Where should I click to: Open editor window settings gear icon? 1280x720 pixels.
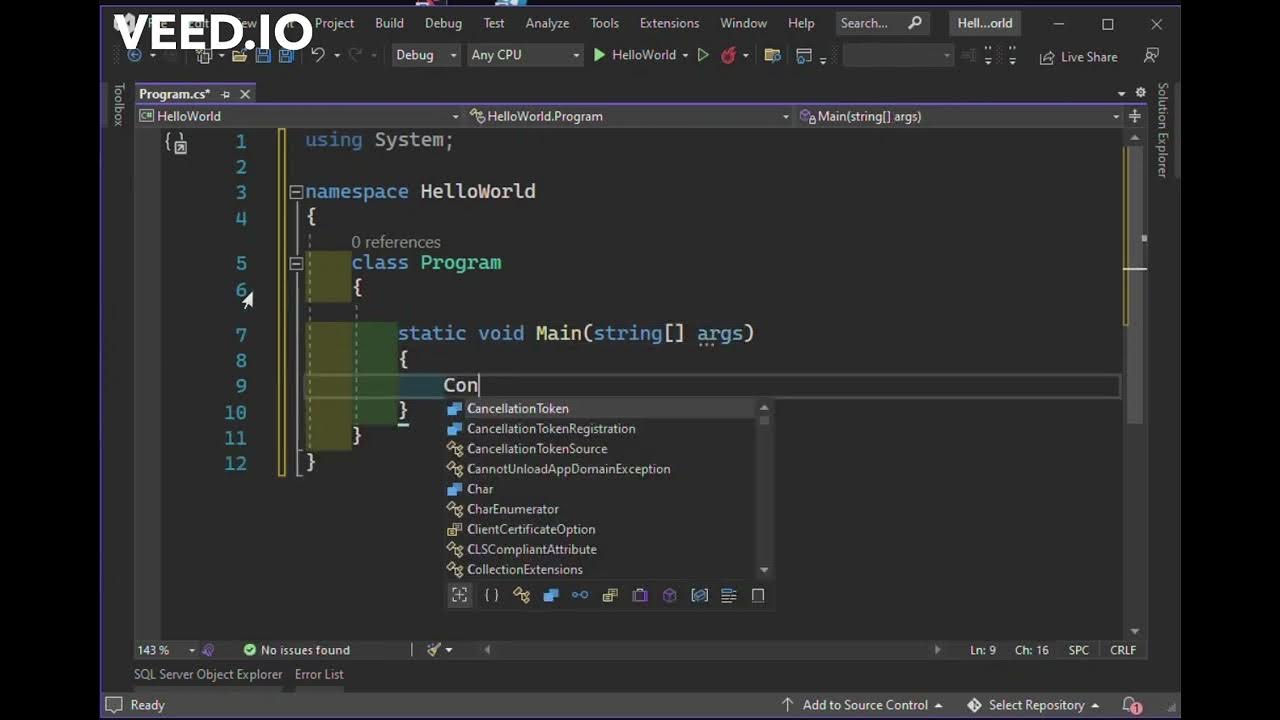pyautogui.click(x=1140, y=93)
